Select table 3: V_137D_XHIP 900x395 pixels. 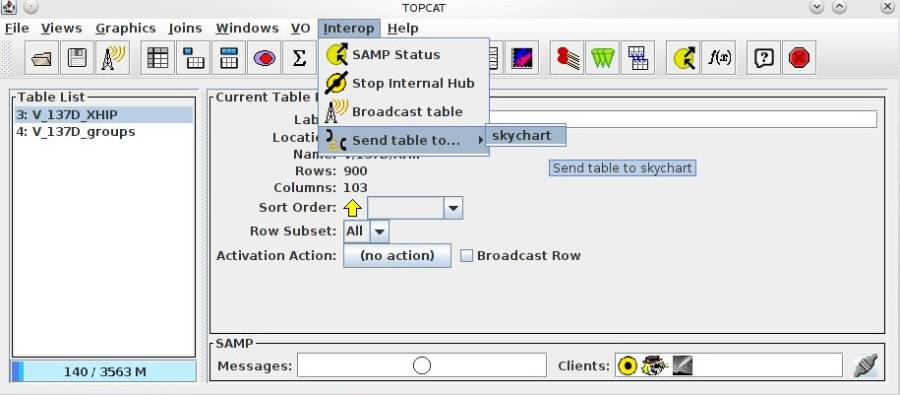[x=103, y=114]
